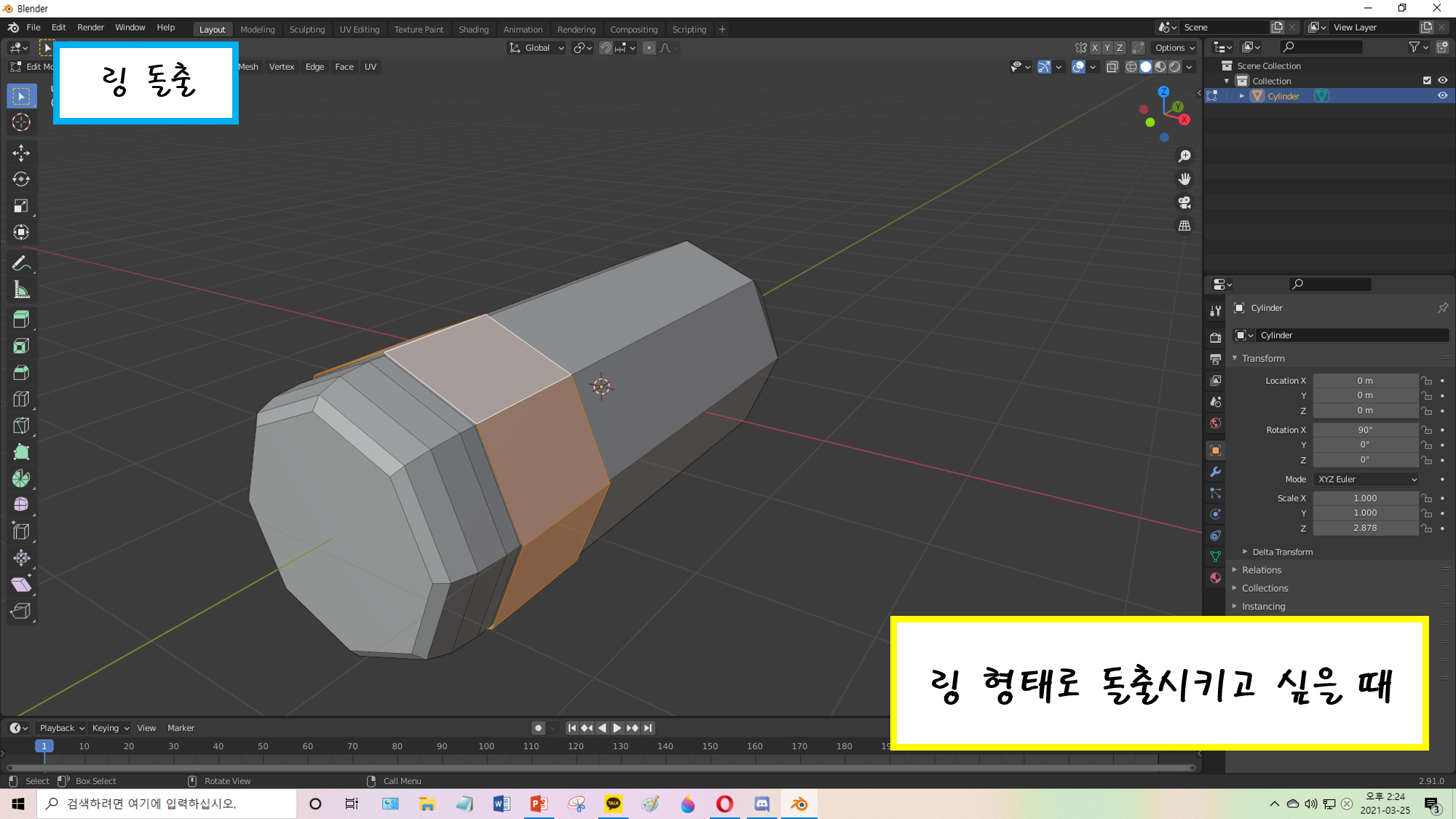Viewport: 1456px width, 819px height.
Task: Open the XYZ Euler rotation mode dropdown
Action: coord(1366,479)
